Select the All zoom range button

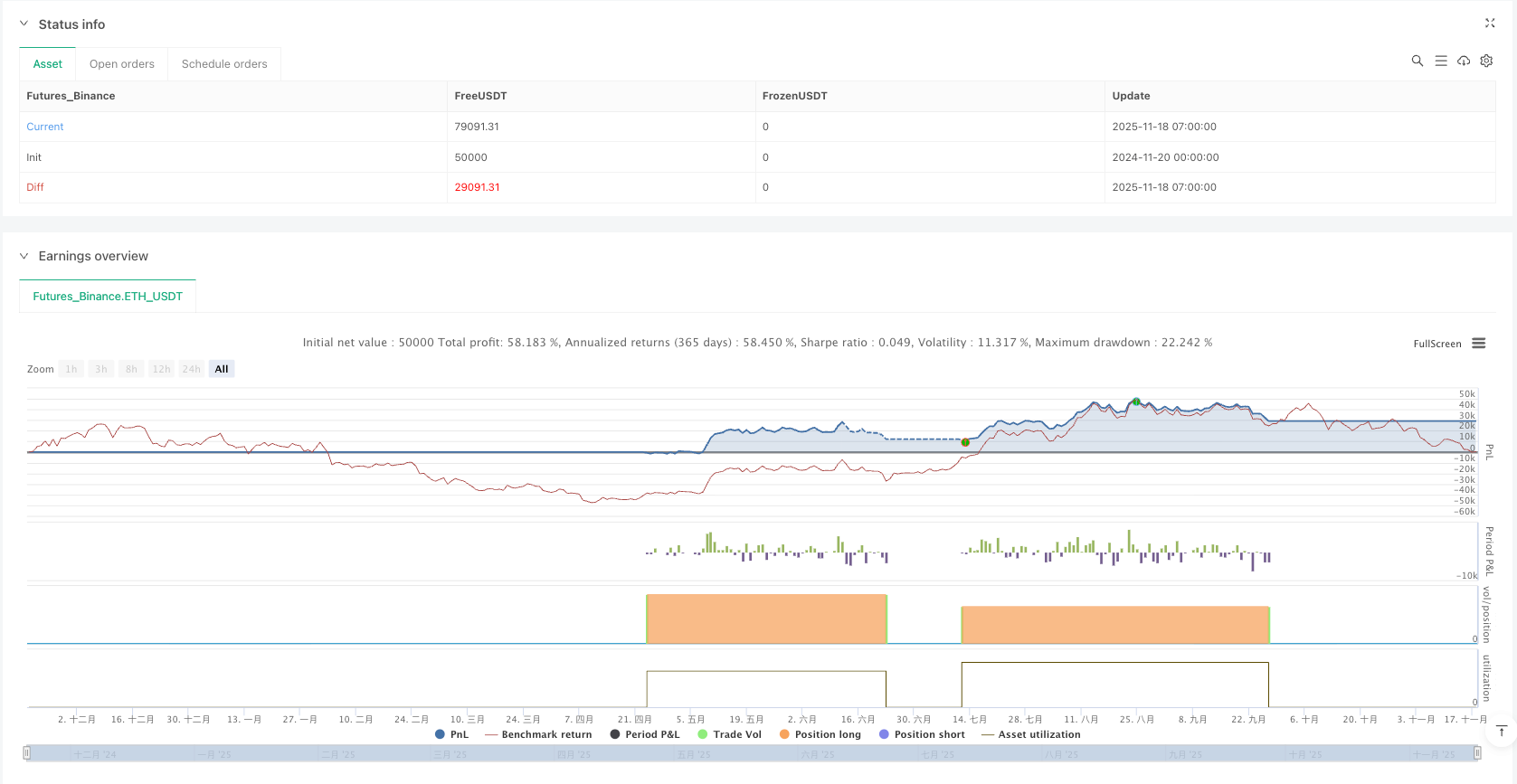(222, 369)
